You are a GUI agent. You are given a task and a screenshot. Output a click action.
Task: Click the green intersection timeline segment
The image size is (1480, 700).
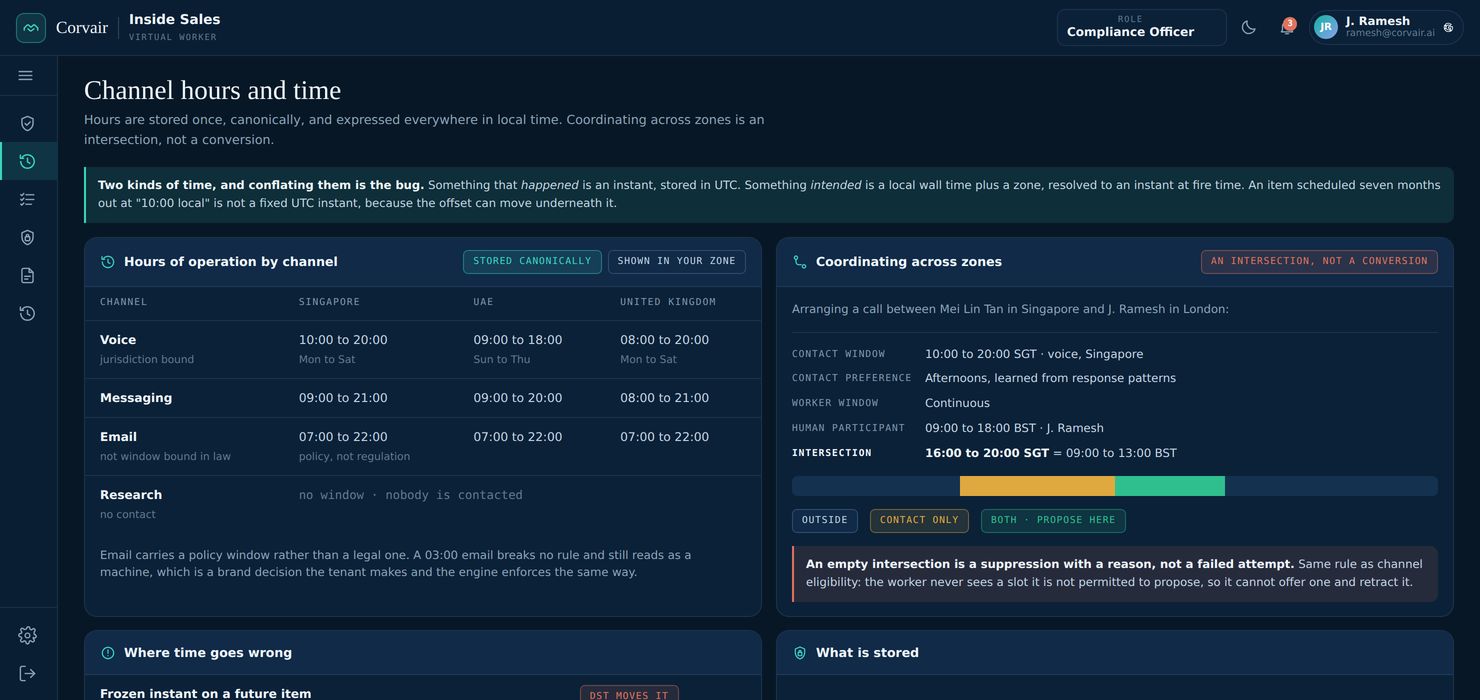[x=1170, y=486]
